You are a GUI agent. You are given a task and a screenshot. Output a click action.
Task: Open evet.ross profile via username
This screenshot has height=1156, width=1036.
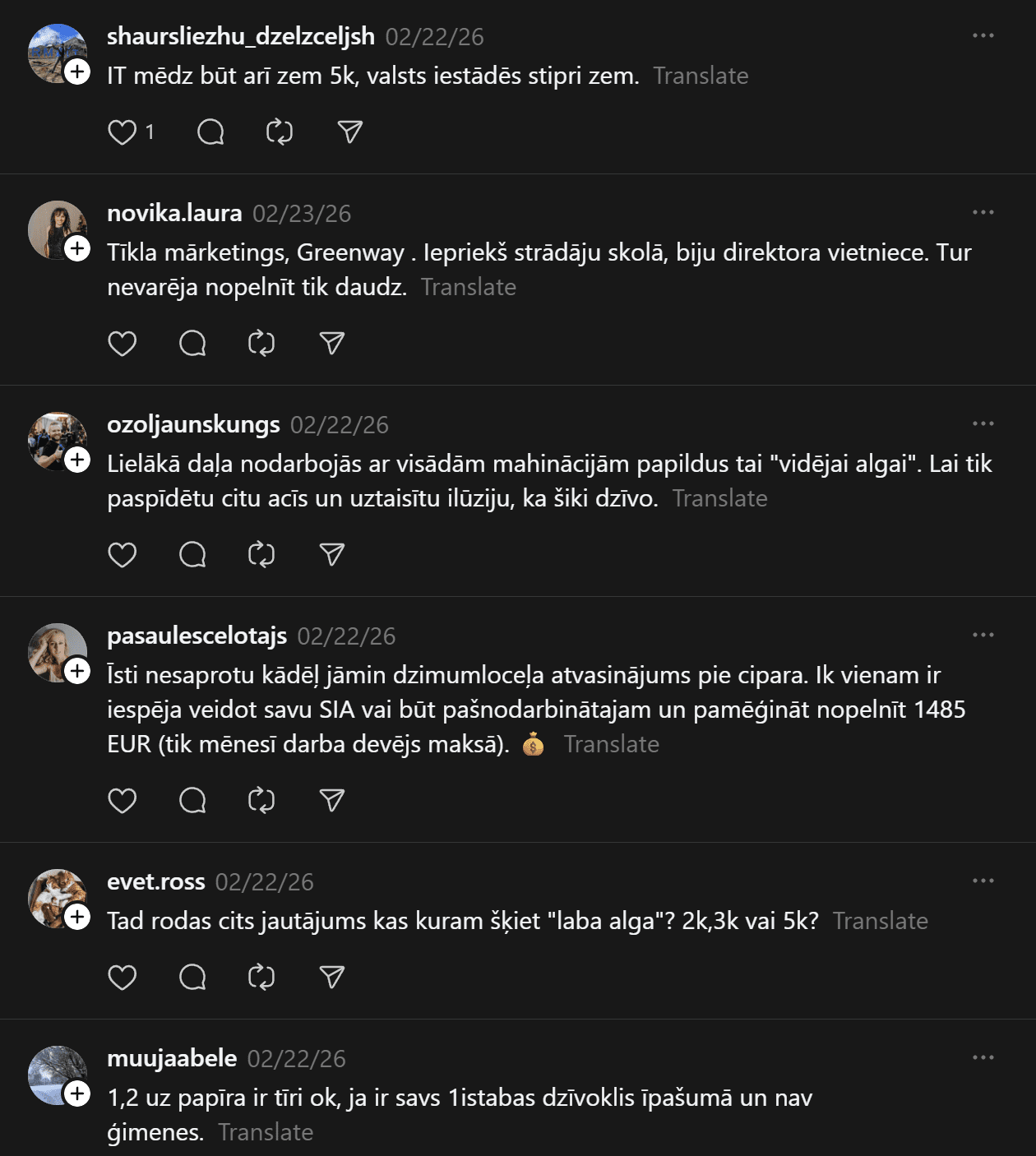[x=156, y=881]
